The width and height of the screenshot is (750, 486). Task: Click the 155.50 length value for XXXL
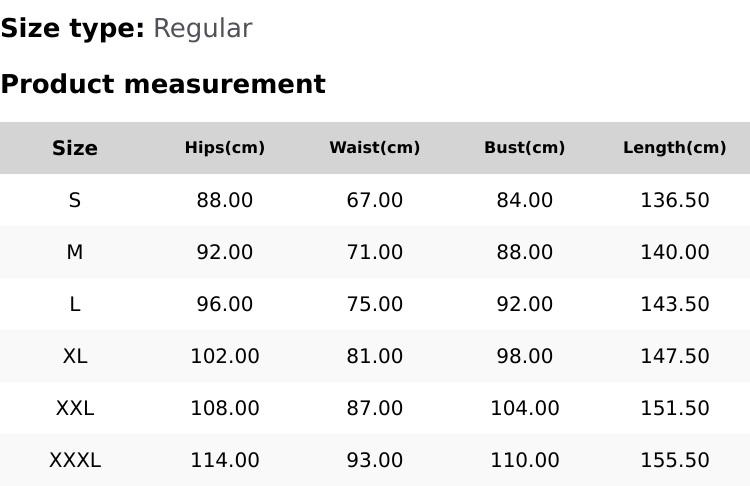click(x=675, y=460)
